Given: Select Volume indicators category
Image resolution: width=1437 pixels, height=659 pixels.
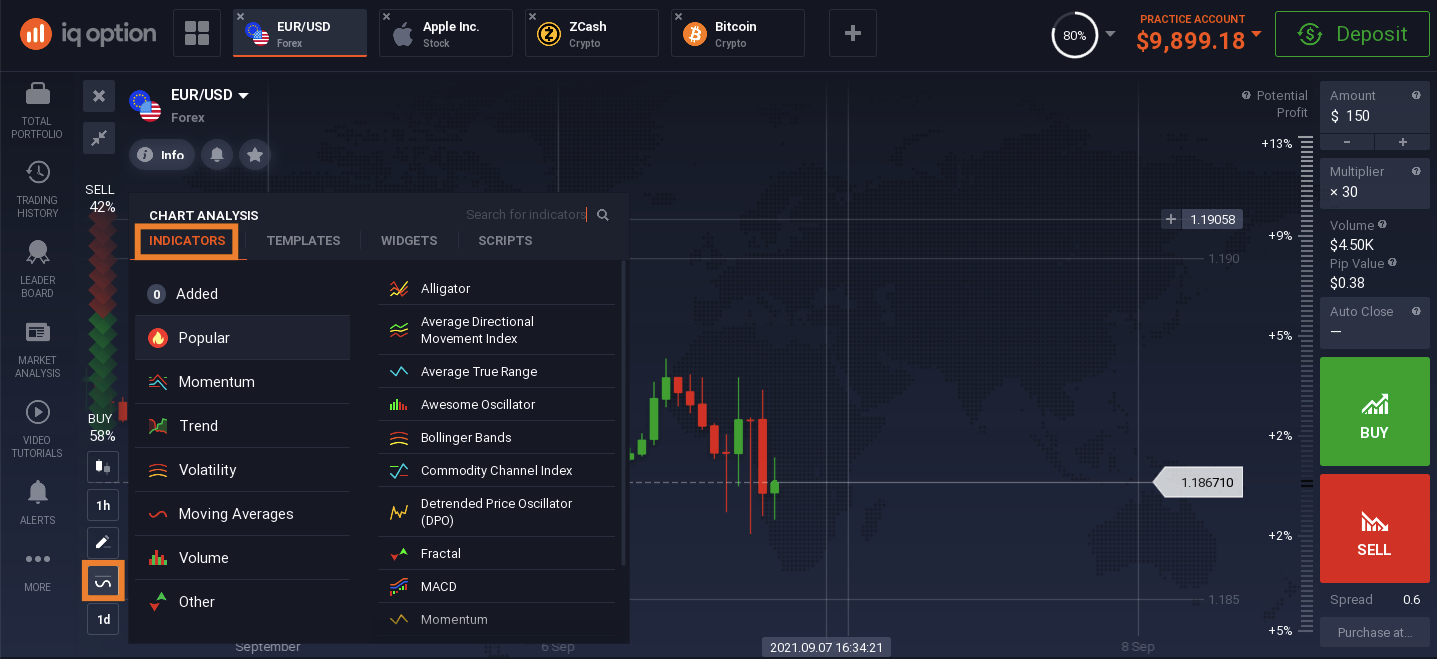Looking at the screenshot, I should 243,558.
